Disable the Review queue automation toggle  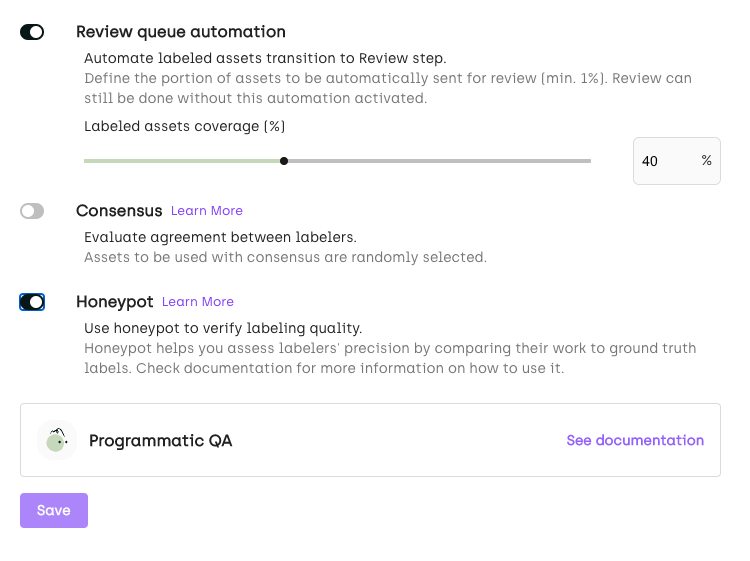click(32, 32)
